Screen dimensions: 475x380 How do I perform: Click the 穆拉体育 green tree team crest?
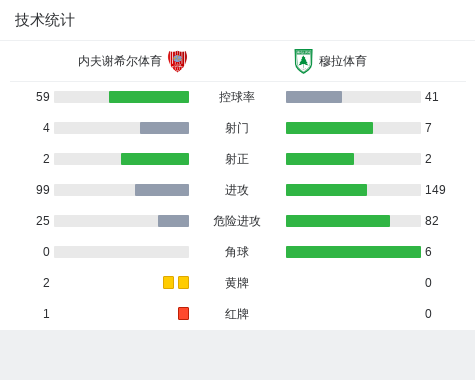(303, 61)
